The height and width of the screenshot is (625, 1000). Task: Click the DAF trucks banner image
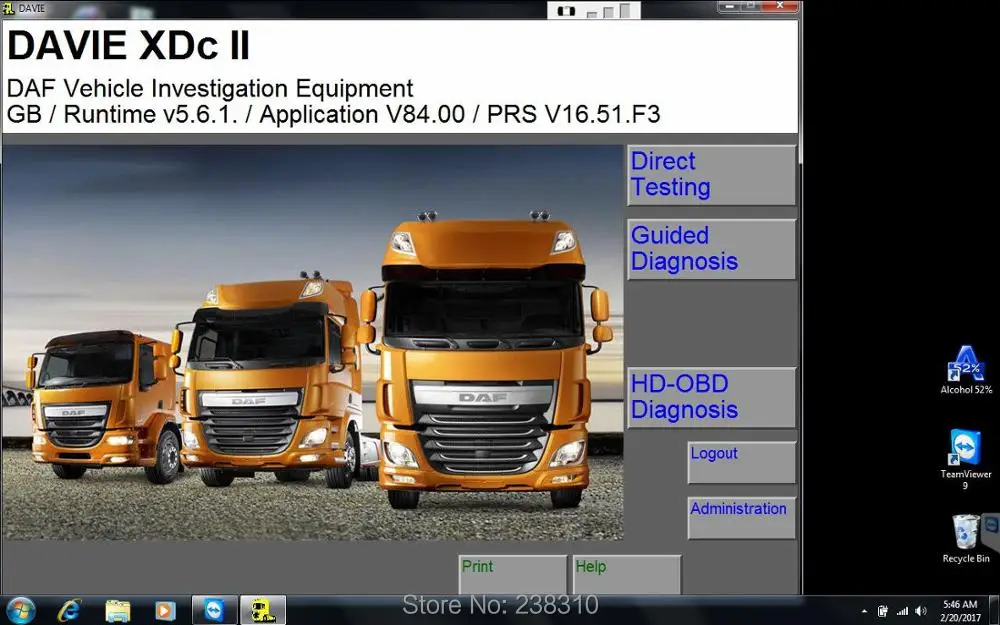[312, 342]
